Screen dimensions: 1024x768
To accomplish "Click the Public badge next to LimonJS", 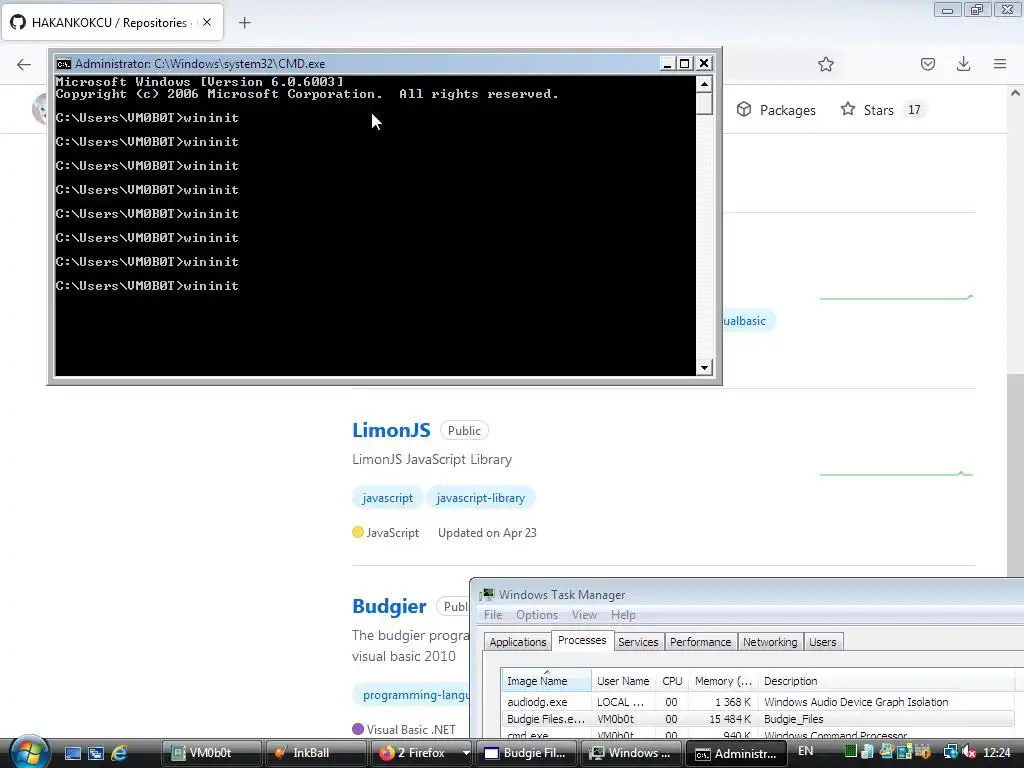I will (464, 430).
